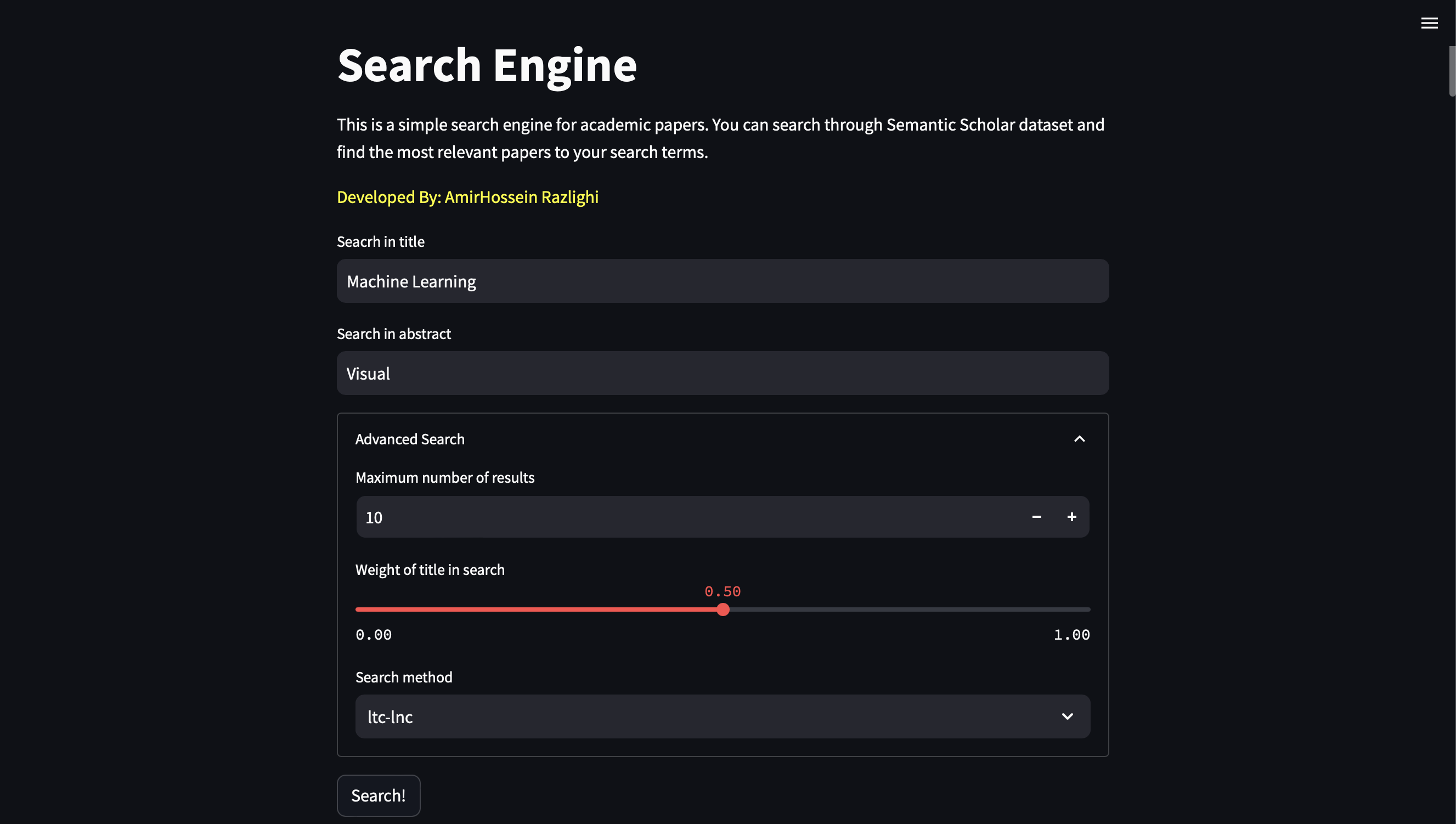
Task: Click the Search Engine page title
Action: click(x=487, y=65)
